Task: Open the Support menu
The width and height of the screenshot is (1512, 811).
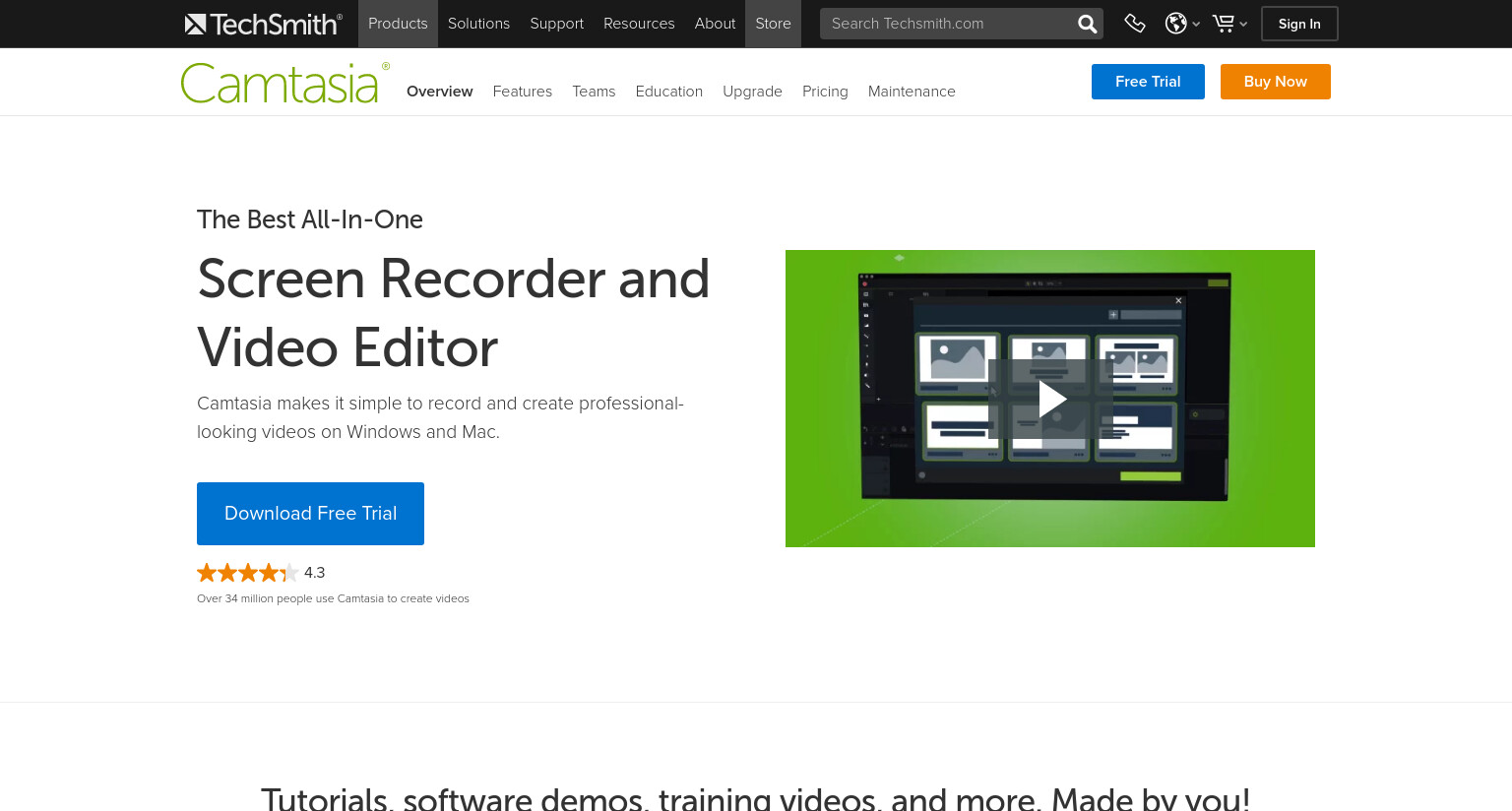Action: click(556, 24)
